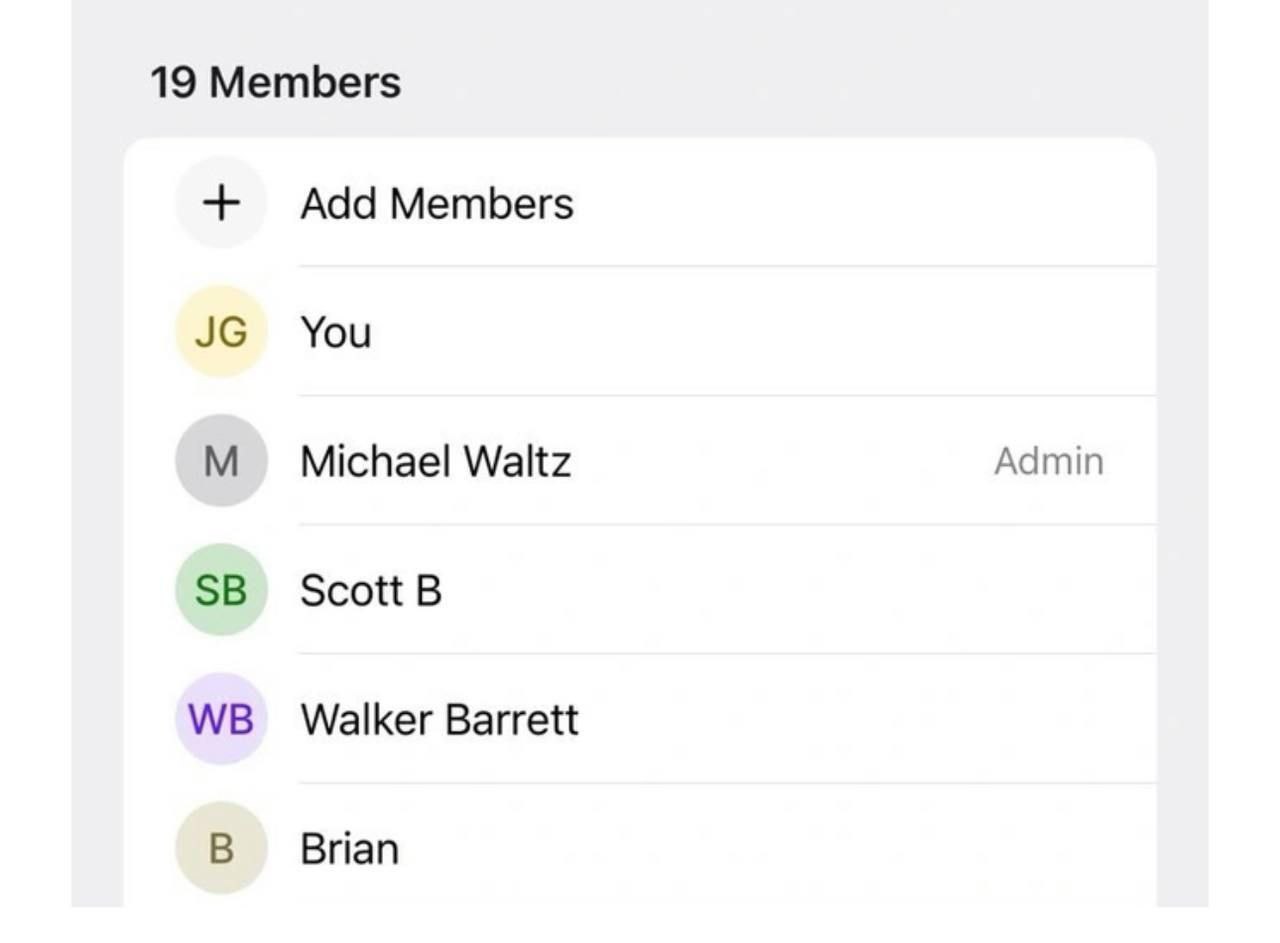1280x943 pixels.
Task: Click blank area right of Walker Barrett
Action: point(860,720)
